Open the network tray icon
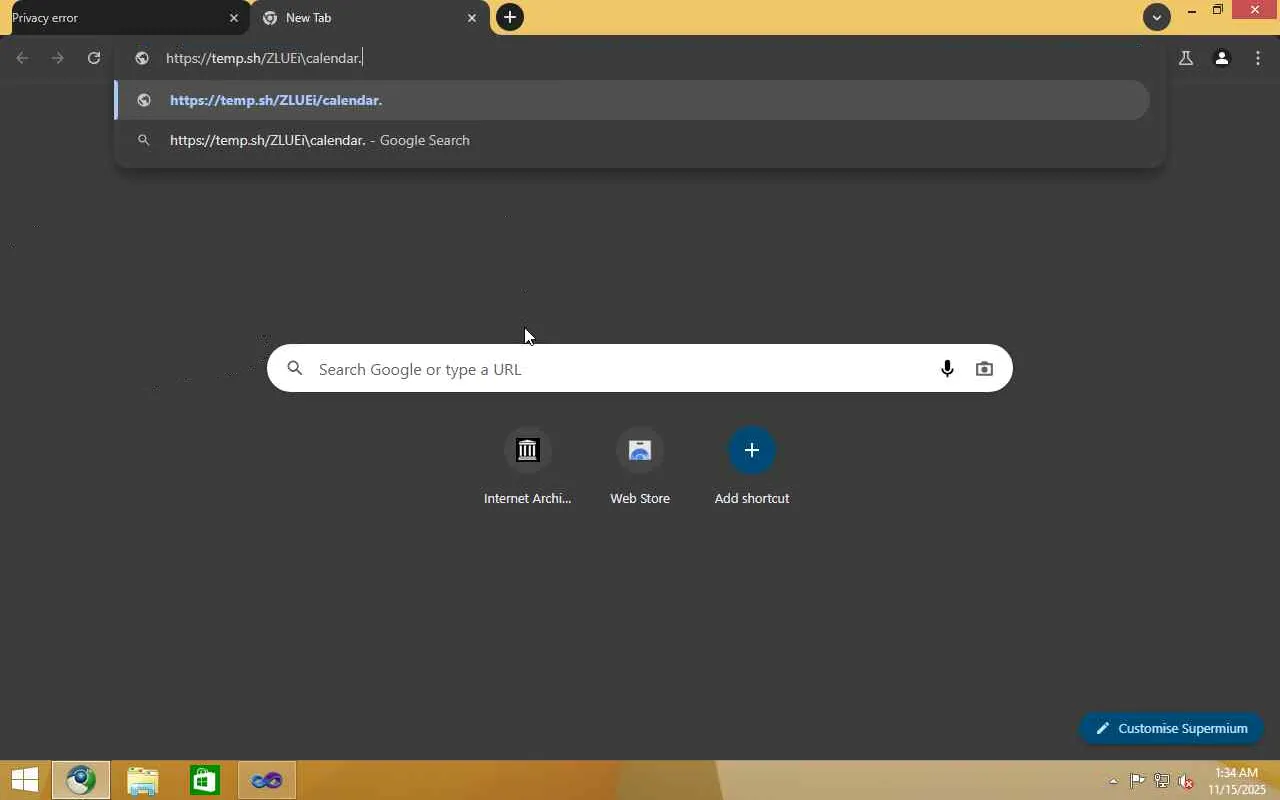1280x800 pixels. (x=1162, y=781)
